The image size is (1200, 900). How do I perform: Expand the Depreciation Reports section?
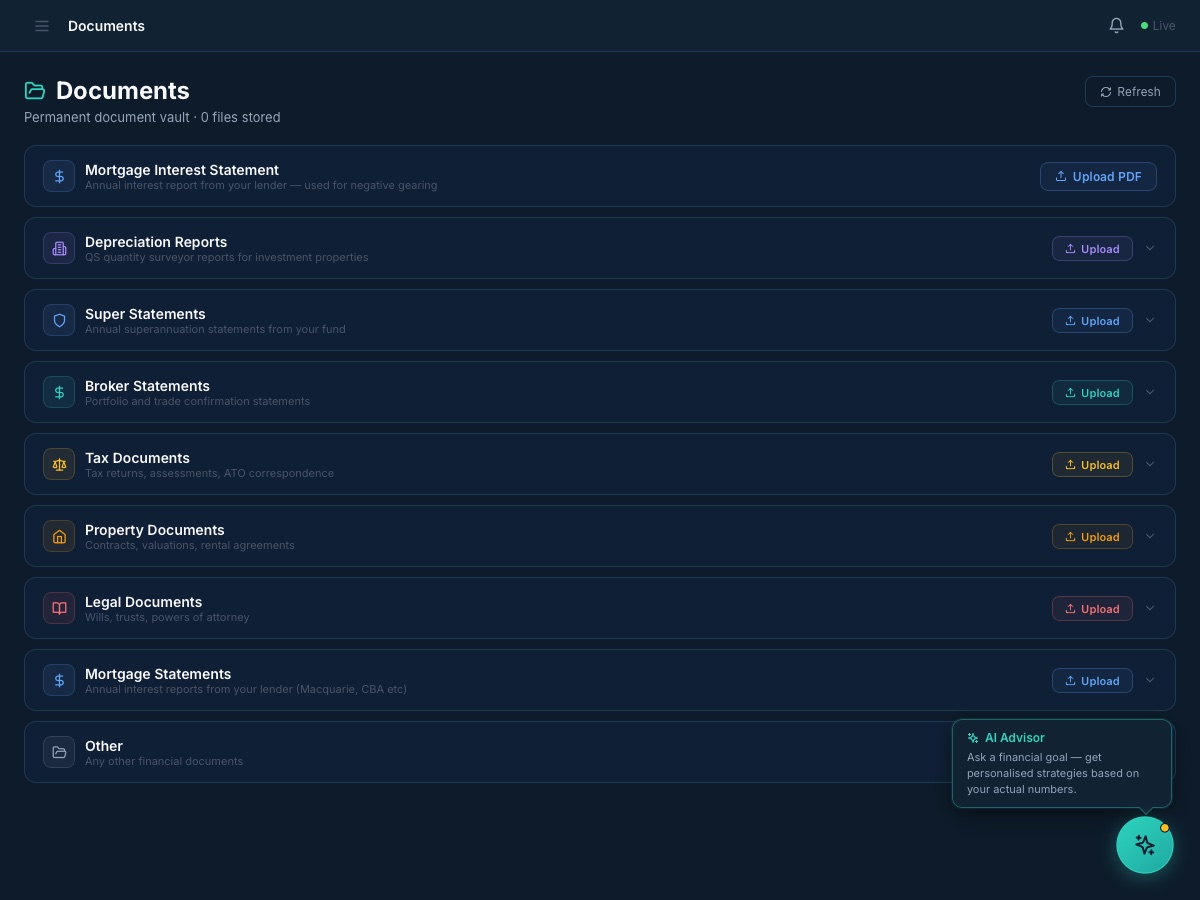click(x=1150, y=248)
